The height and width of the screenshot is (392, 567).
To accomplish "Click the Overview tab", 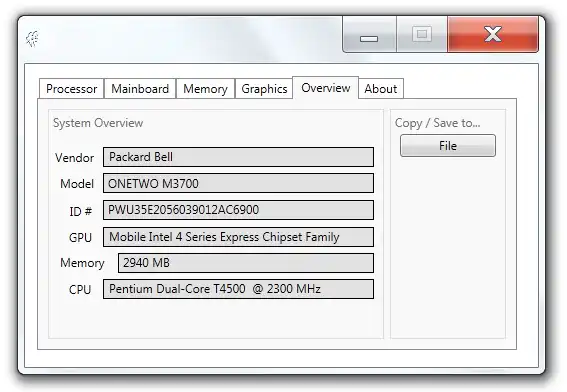I will (325, 88).
